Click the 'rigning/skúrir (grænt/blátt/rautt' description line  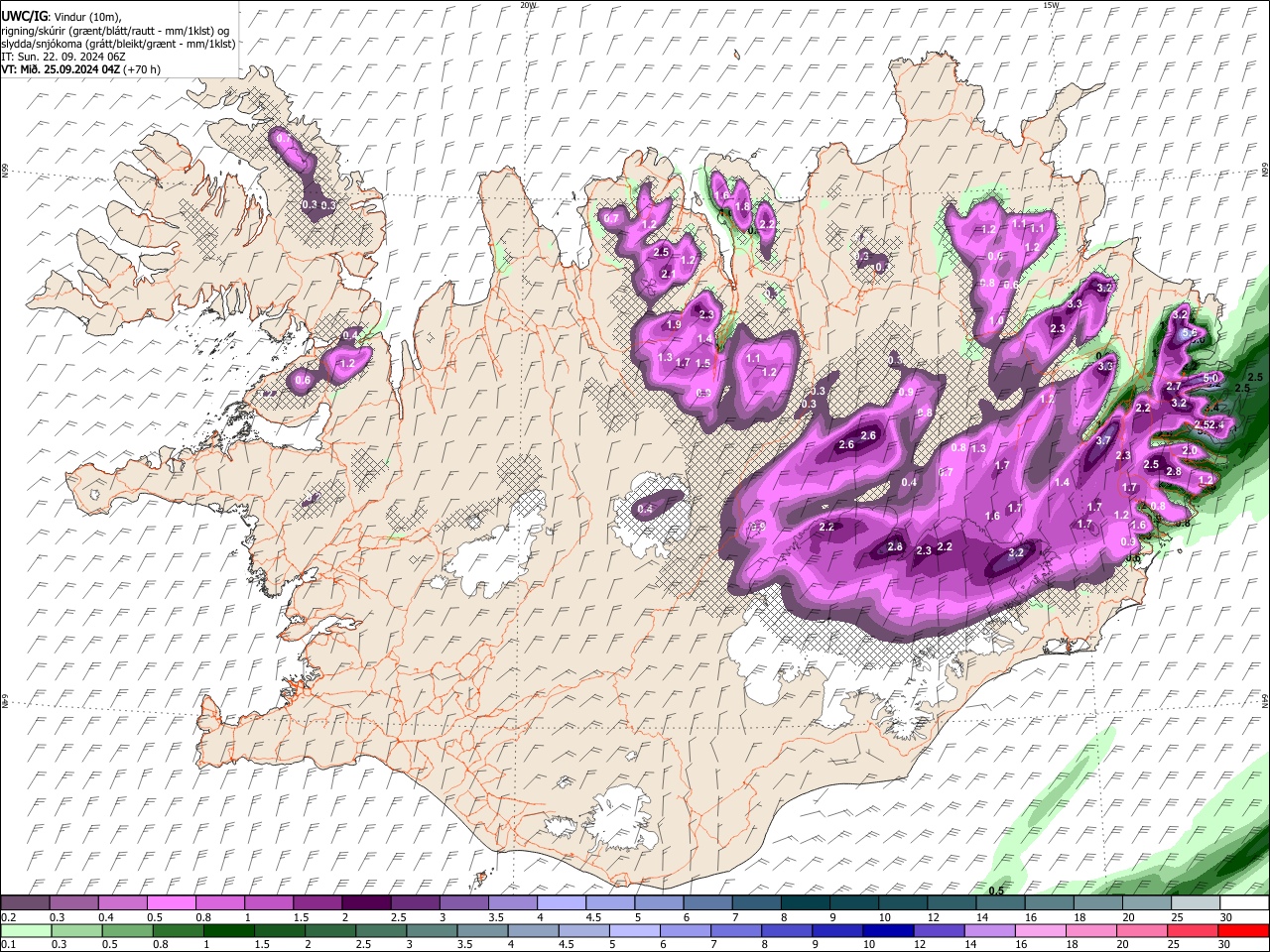[115, 31]
